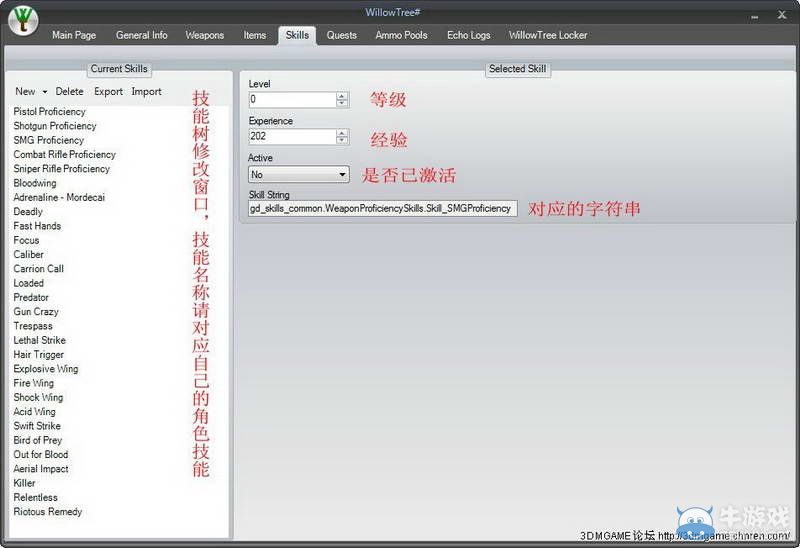Image resolution: width=800 pixels, height=548 pixels.
Task: Select the Out for Blood skill
Action: click(x=41, y=454)
